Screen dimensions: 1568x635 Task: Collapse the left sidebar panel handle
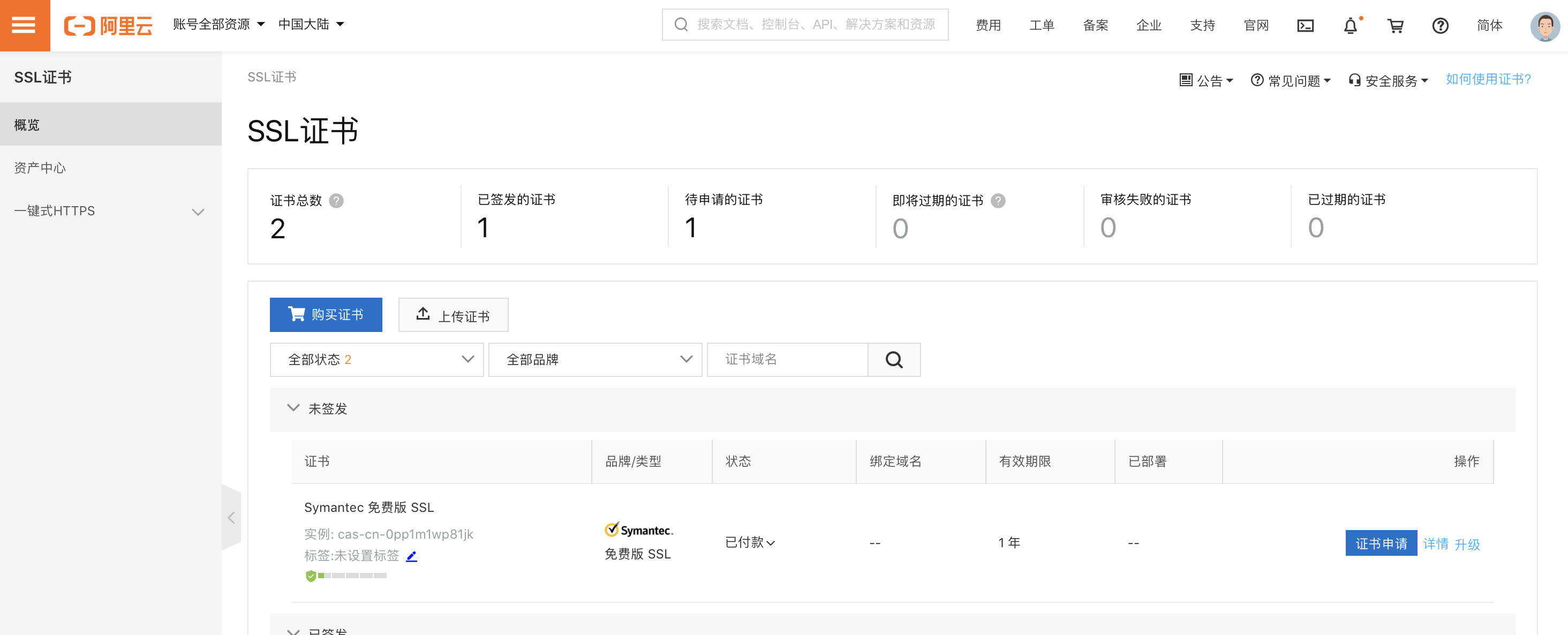point(231,518)
